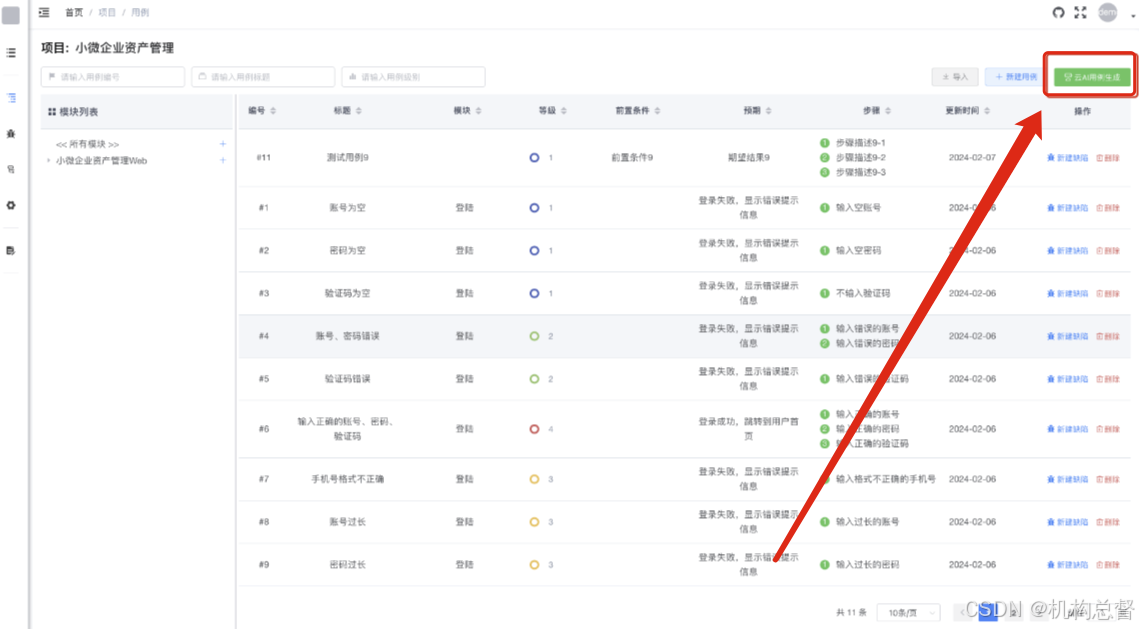Sort the table by 前置条件 column
This screenshot has width=1139, height=629.
tap(657, 110)
